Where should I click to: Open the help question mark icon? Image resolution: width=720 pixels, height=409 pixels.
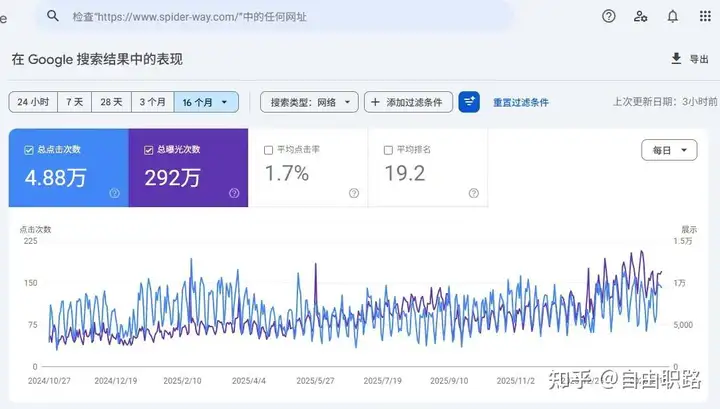click(x=608, y=17)
